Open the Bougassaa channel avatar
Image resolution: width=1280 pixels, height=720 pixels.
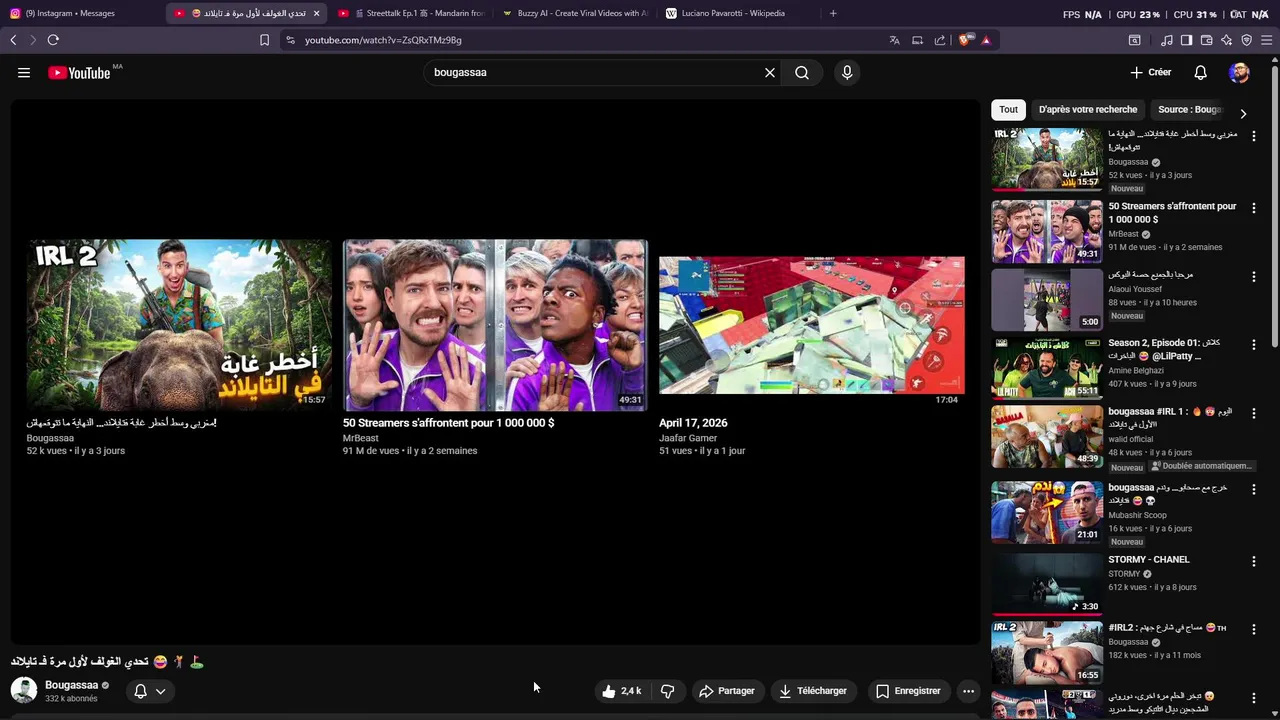tap(24, 690)
